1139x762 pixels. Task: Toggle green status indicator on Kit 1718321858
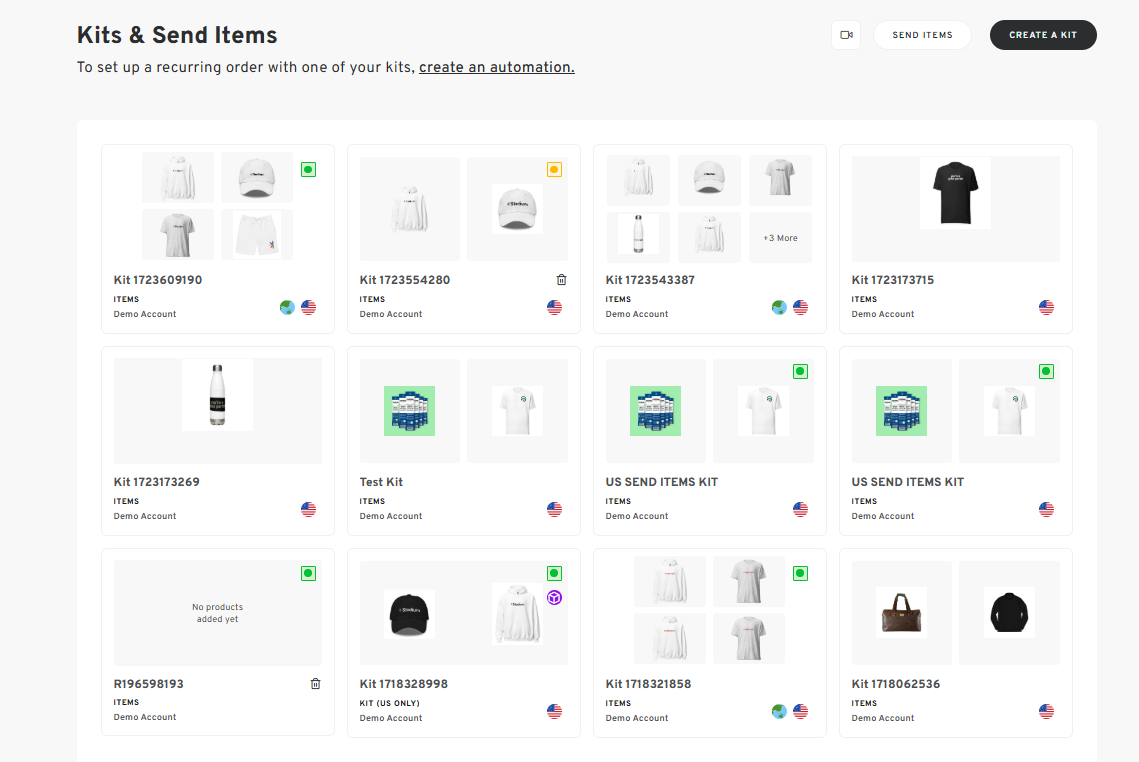pos(800,574)
